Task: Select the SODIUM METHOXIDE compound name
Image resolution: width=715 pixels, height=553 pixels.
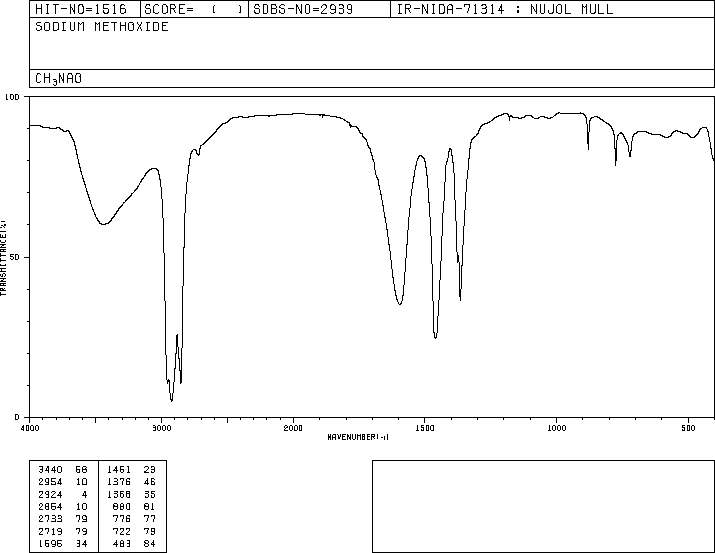Action: click(102, 26)
